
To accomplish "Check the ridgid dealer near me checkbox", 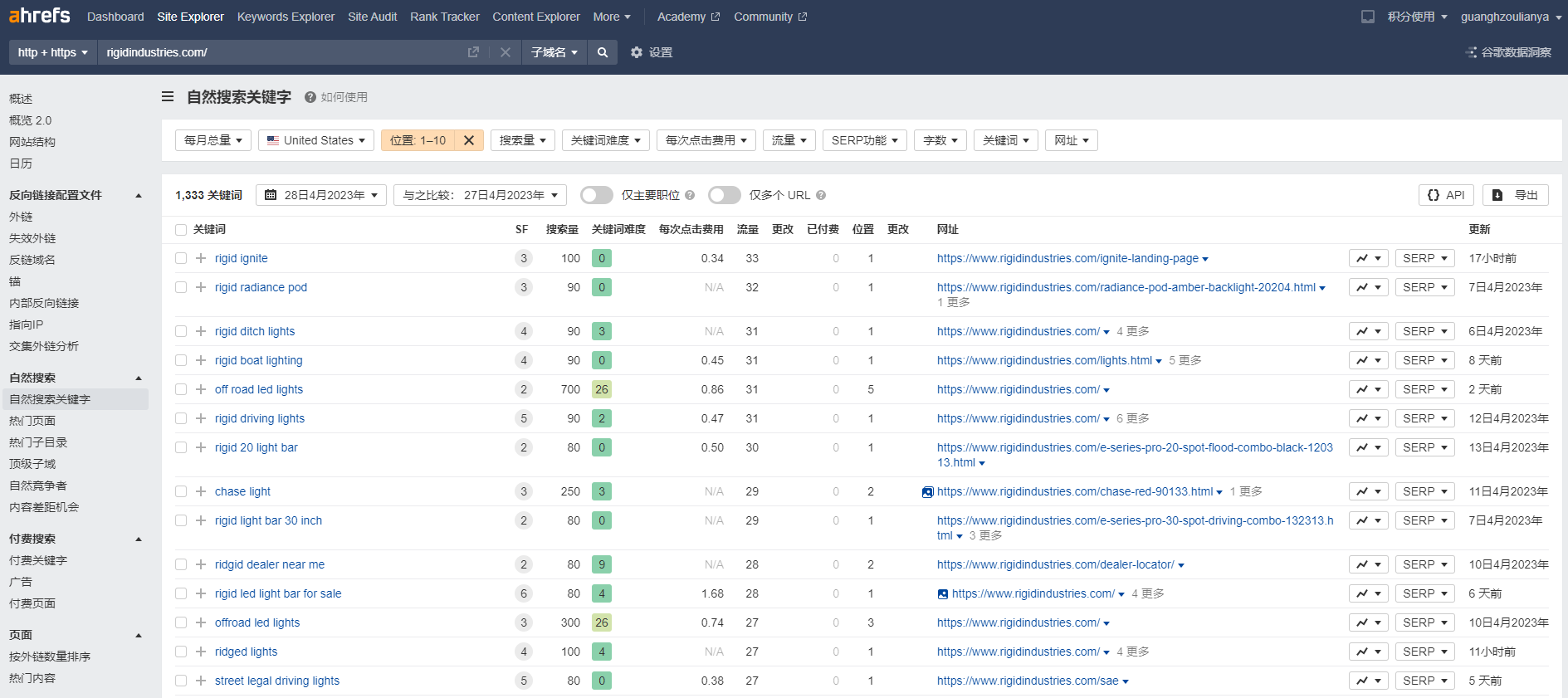I will click(181, 564).
